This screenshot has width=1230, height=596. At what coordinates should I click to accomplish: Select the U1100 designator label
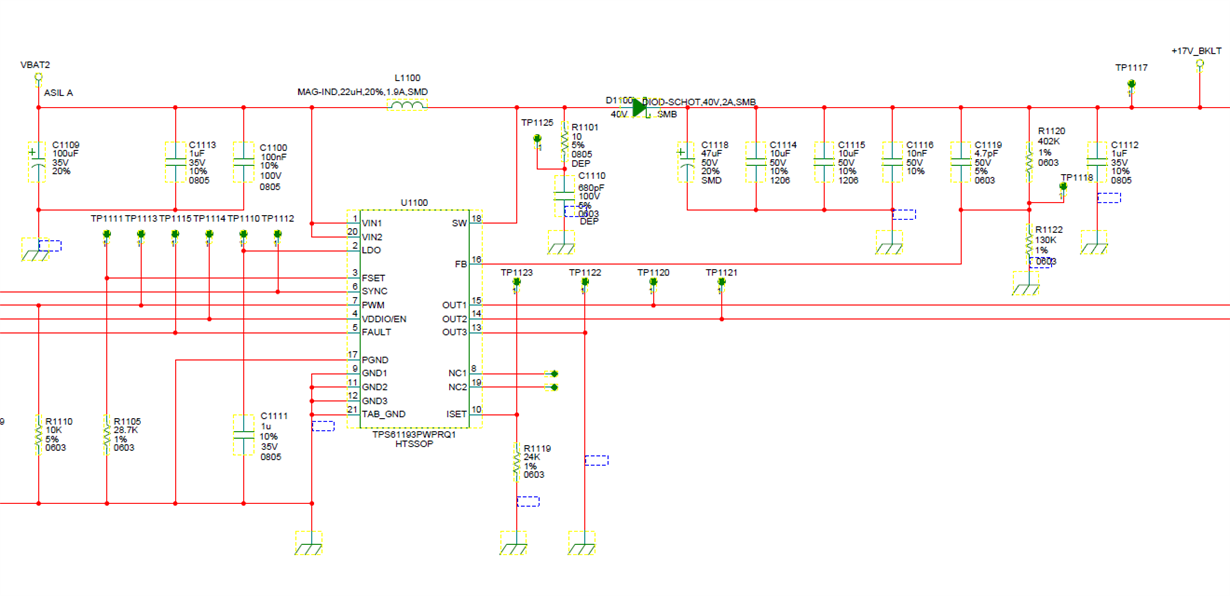coord(414,203)
